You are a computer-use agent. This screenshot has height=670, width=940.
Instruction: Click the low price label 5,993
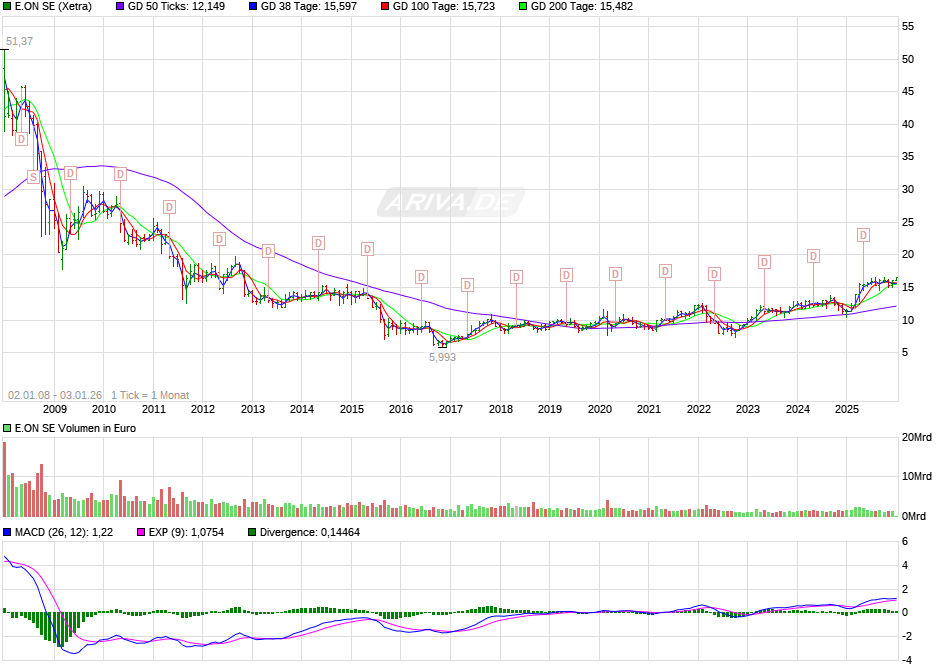pyautogui.click(x=442, y=357)
